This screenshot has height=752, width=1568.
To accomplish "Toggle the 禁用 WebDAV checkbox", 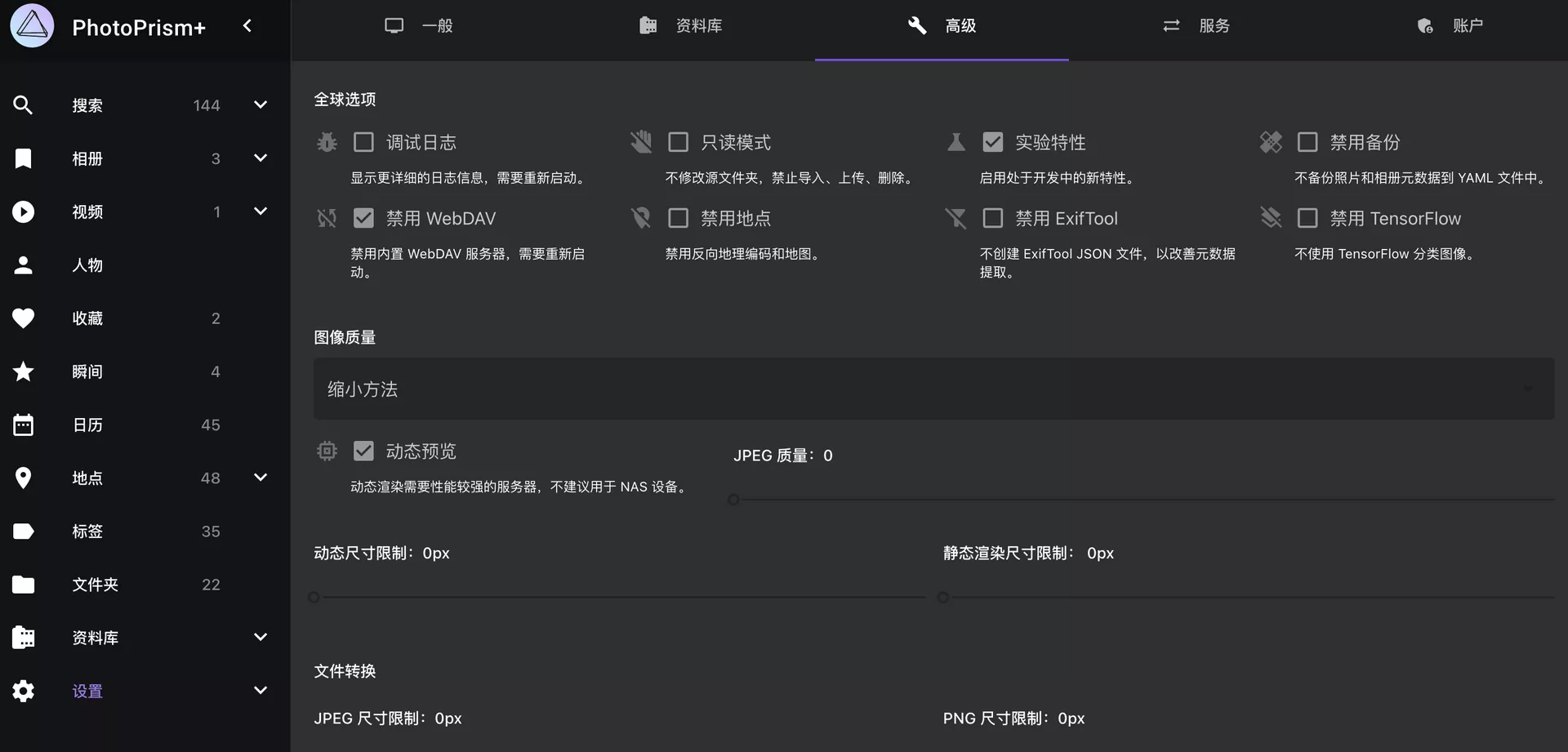I will pyautogui.click(x=363, y=218).
